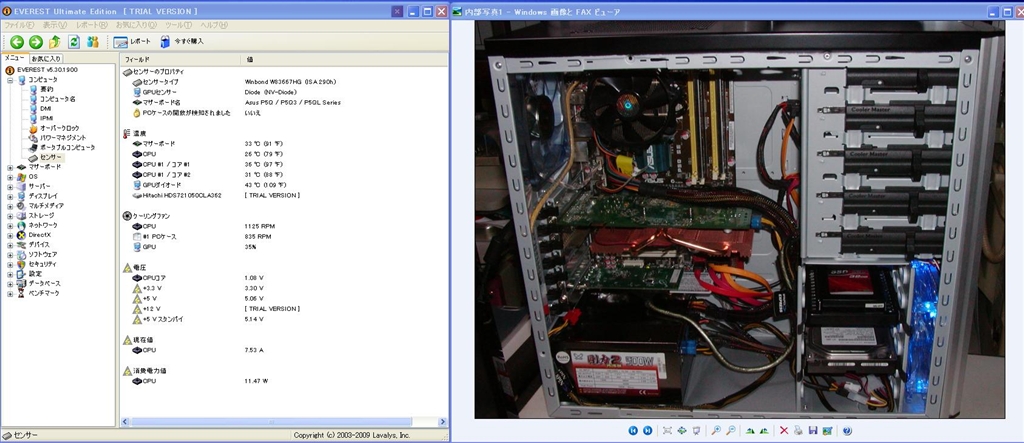Click Previous Image button in picture viewer

coord(633,431)
